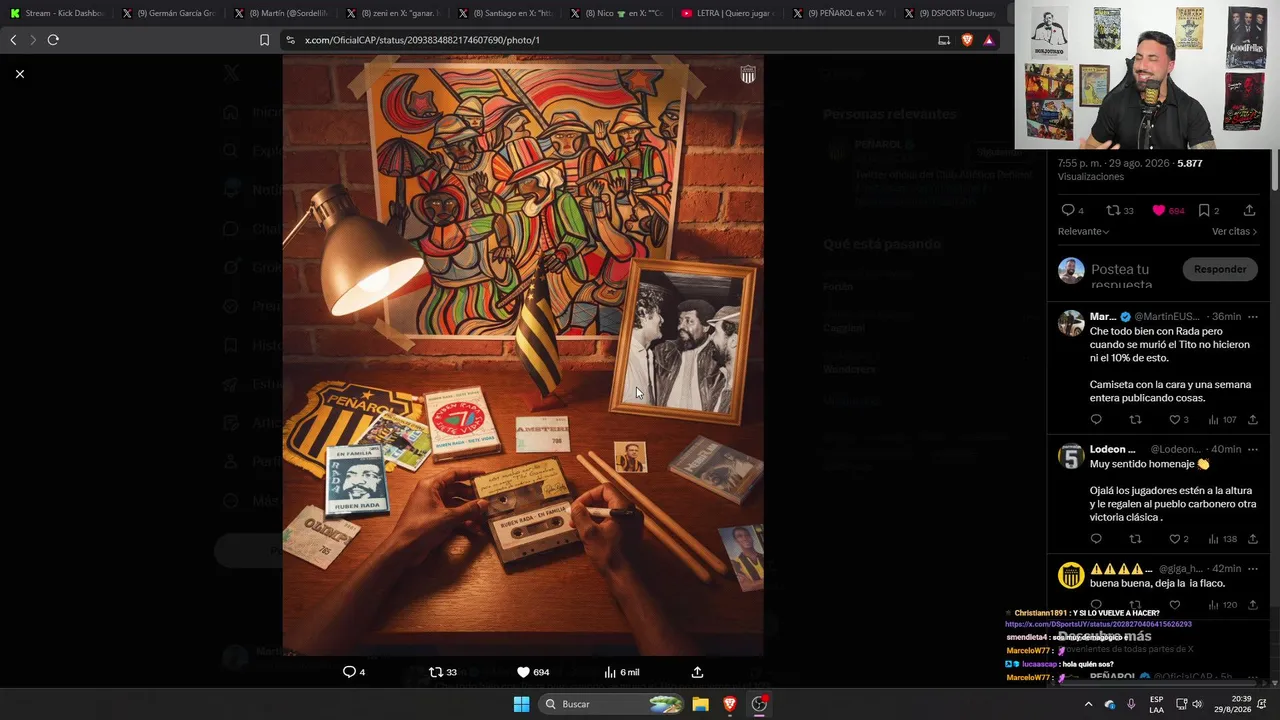Open File Explorer from the taskbar
1280x720 pixels.
[701, 704]
